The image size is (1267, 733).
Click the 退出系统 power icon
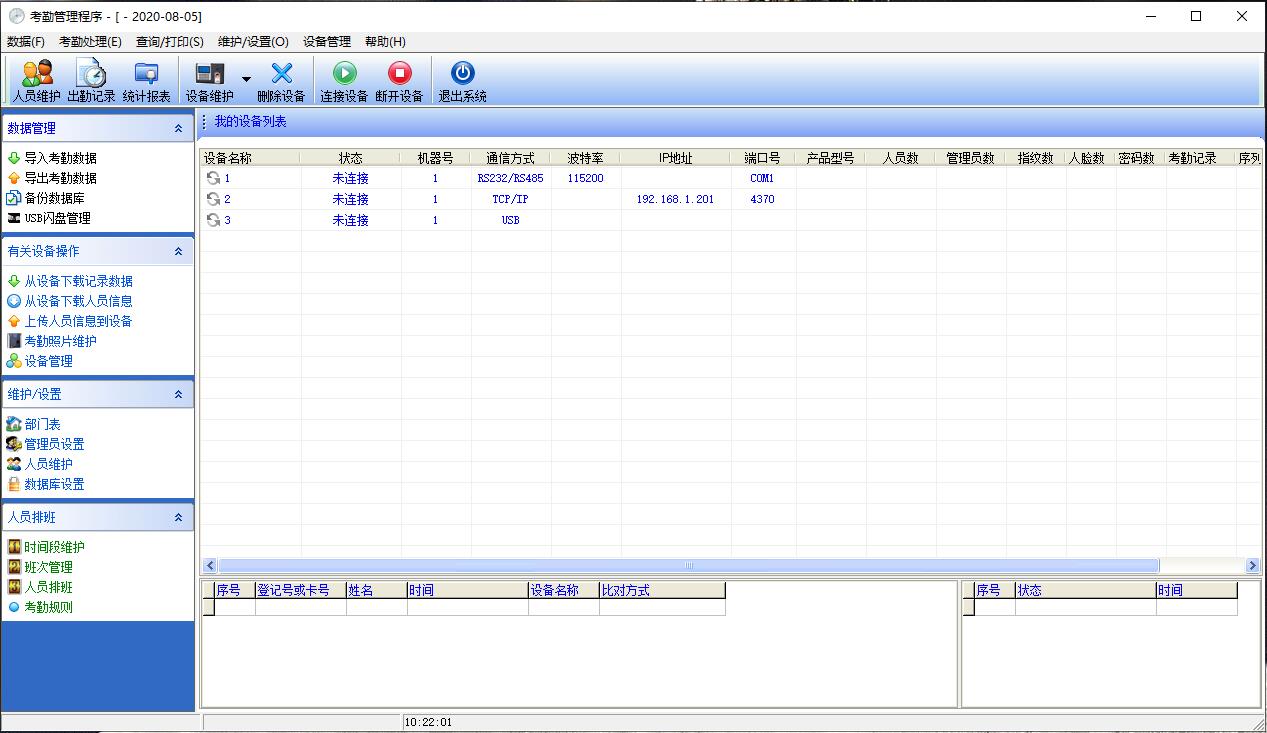coord(462,80)
